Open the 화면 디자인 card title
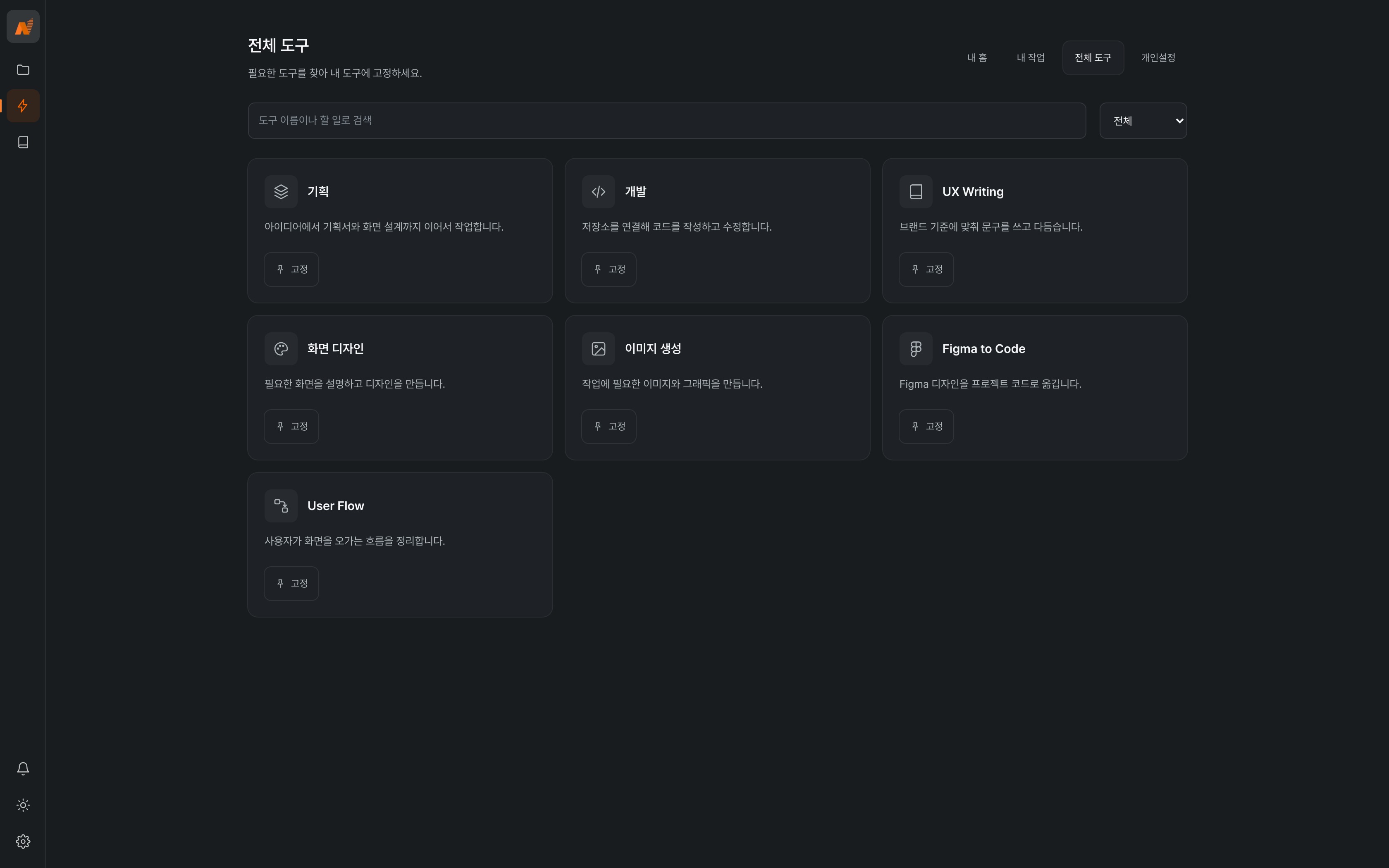1389x868 pixels. [x=335, y=348]
